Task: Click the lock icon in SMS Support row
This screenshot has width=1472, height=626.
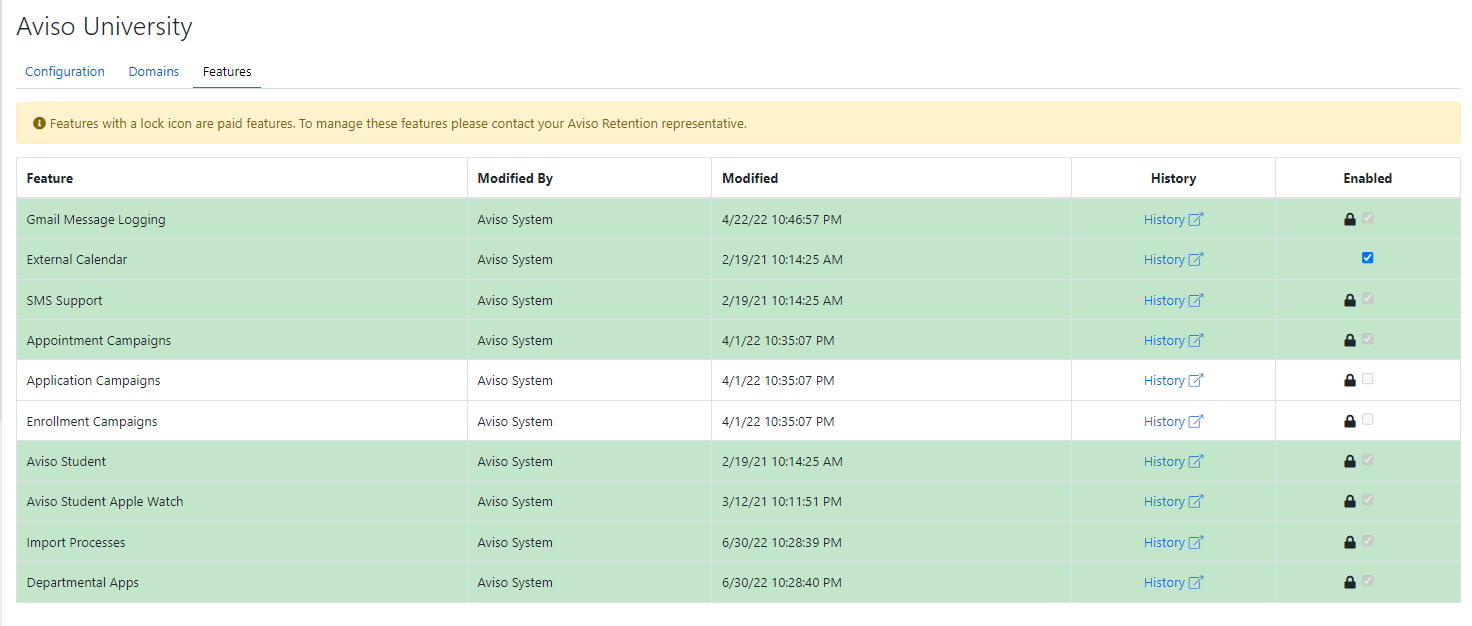Action: [x=1350, y=300]
